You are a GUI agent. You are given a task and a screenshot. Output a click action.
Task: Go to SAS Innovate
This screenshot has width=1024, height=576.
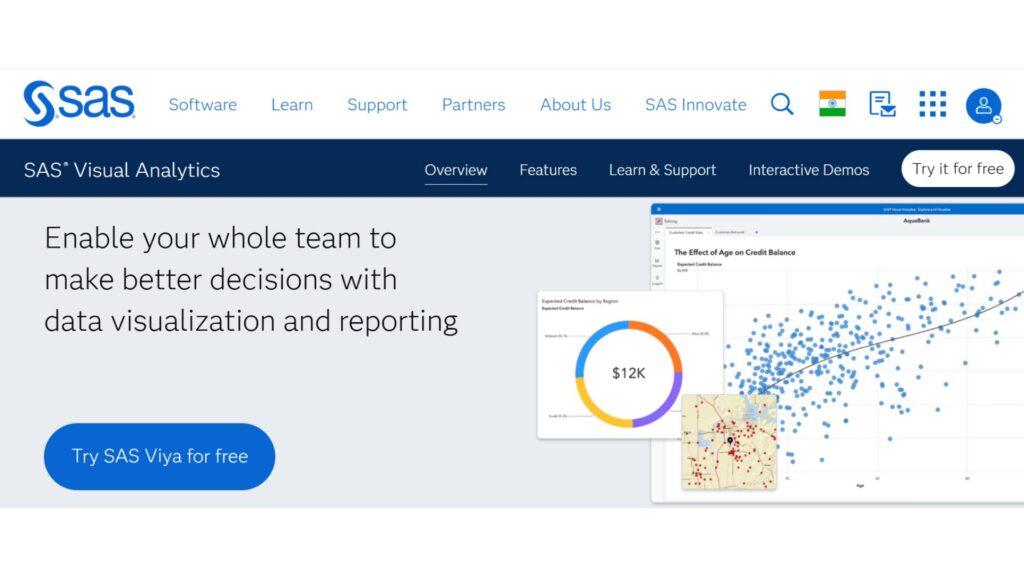696,104
